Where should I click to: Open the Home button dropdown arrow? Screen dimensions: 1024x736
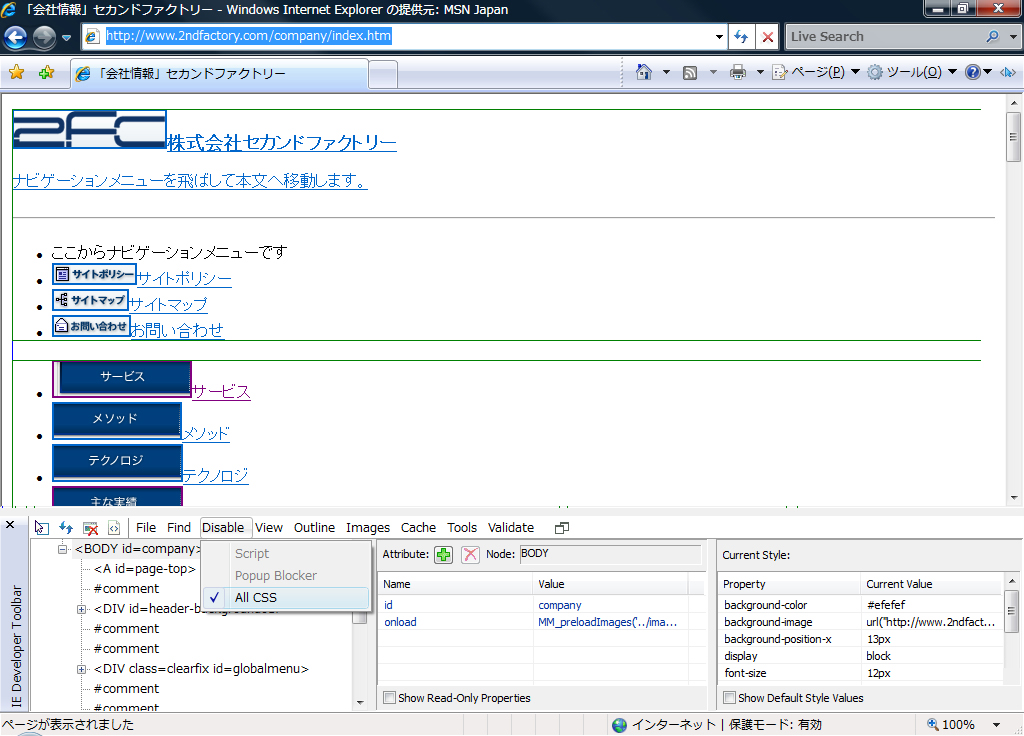[666, 72]
